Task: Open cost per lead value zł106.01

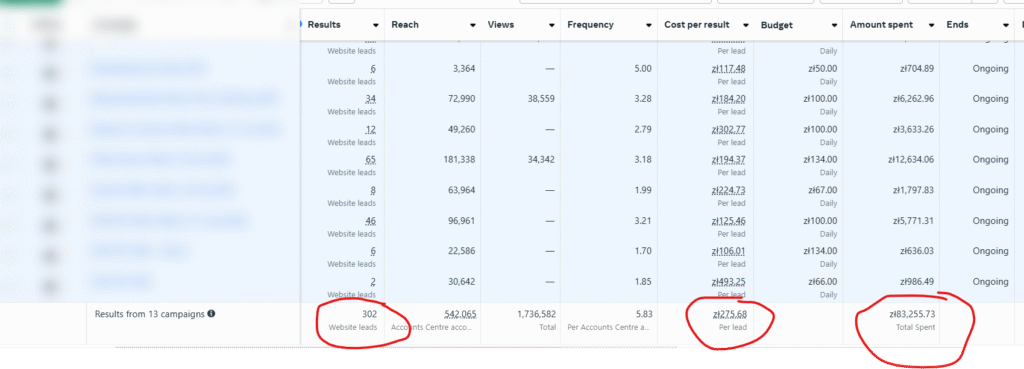Action: [x=729, y=251]
